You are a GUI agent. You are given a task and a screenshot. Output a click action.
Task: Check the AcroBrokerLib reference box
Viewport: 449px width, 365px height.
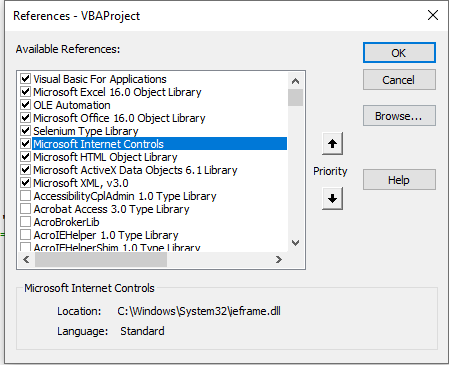26,222
